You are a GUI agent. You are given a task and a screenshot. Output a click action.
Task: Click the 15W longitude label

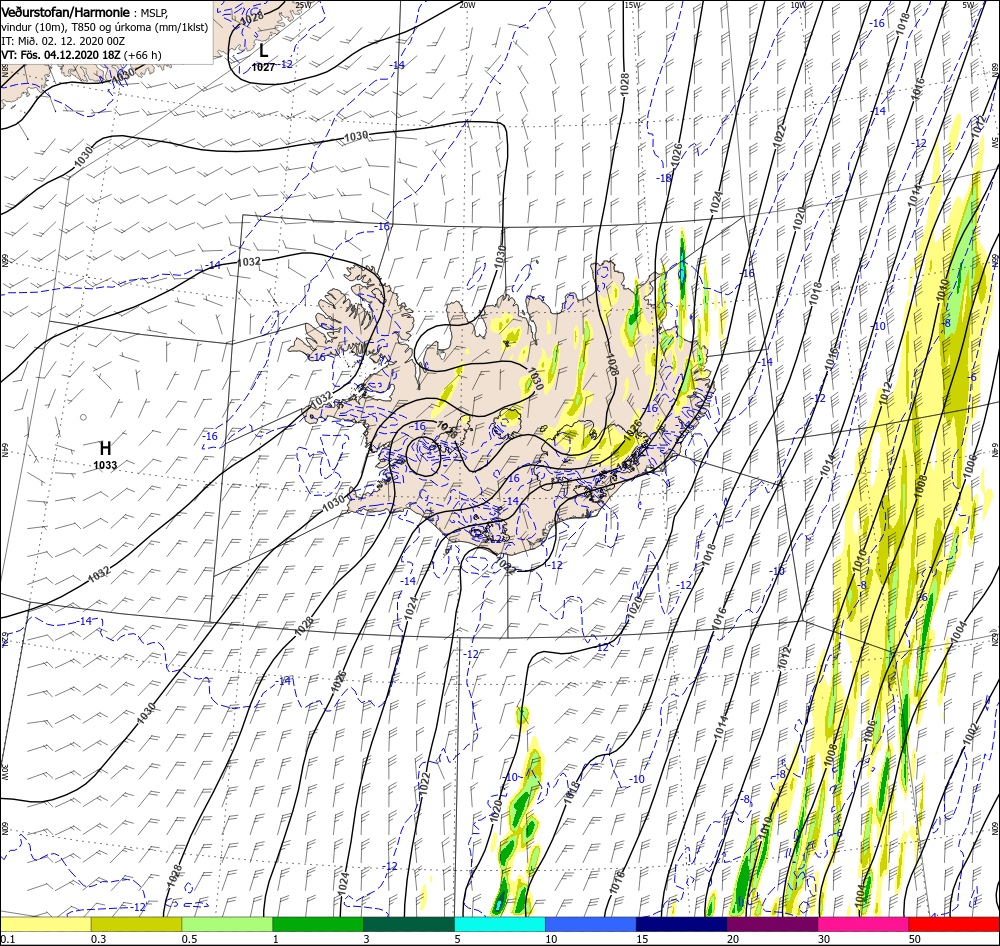(x=633, y=4)
